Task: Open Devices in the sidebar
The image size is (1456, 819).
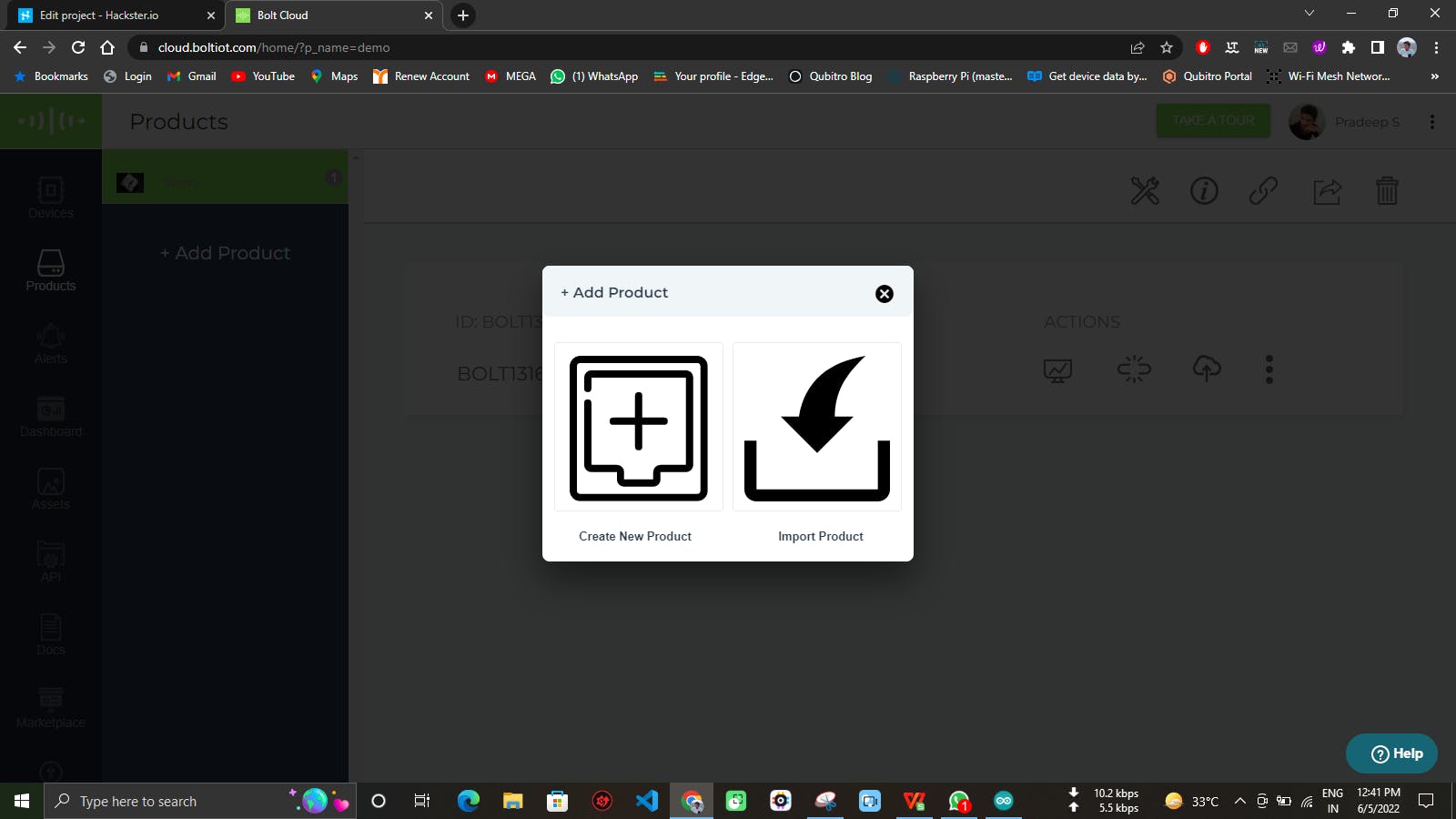Action: click(x=51, y=197)
